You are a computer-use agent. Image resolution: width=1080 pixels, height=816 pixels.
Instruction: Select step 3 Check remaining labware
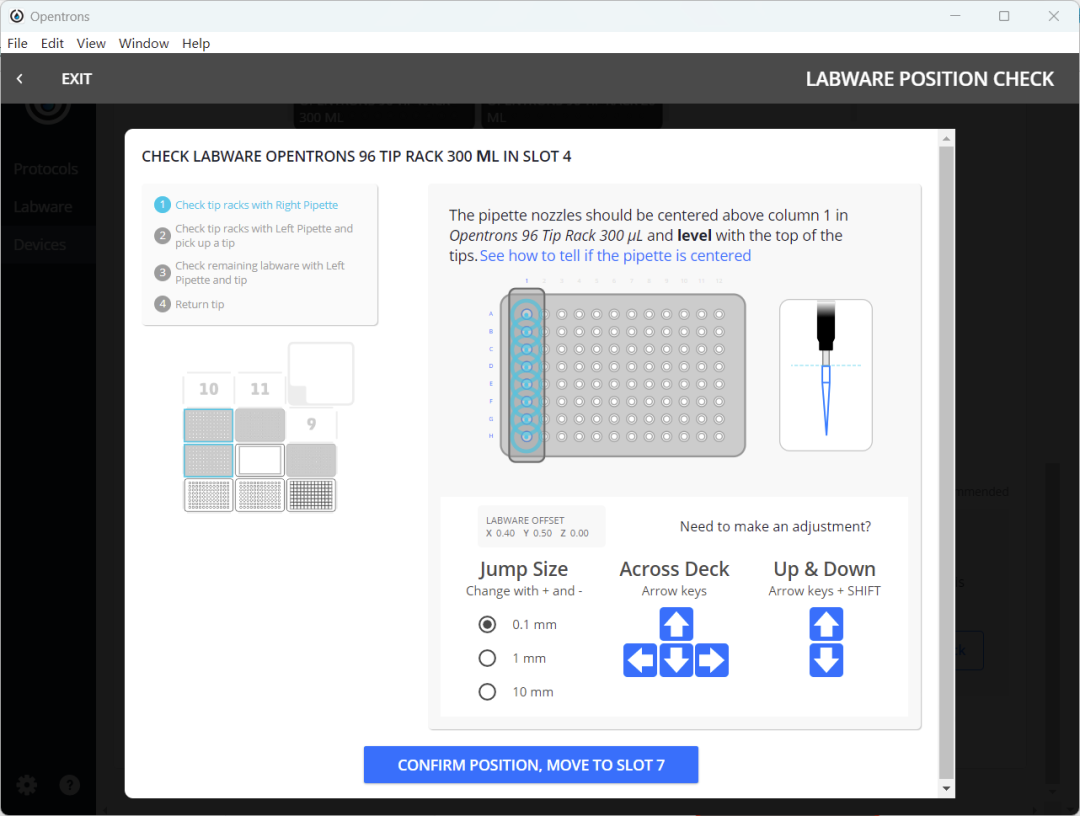tap(250, 273)
